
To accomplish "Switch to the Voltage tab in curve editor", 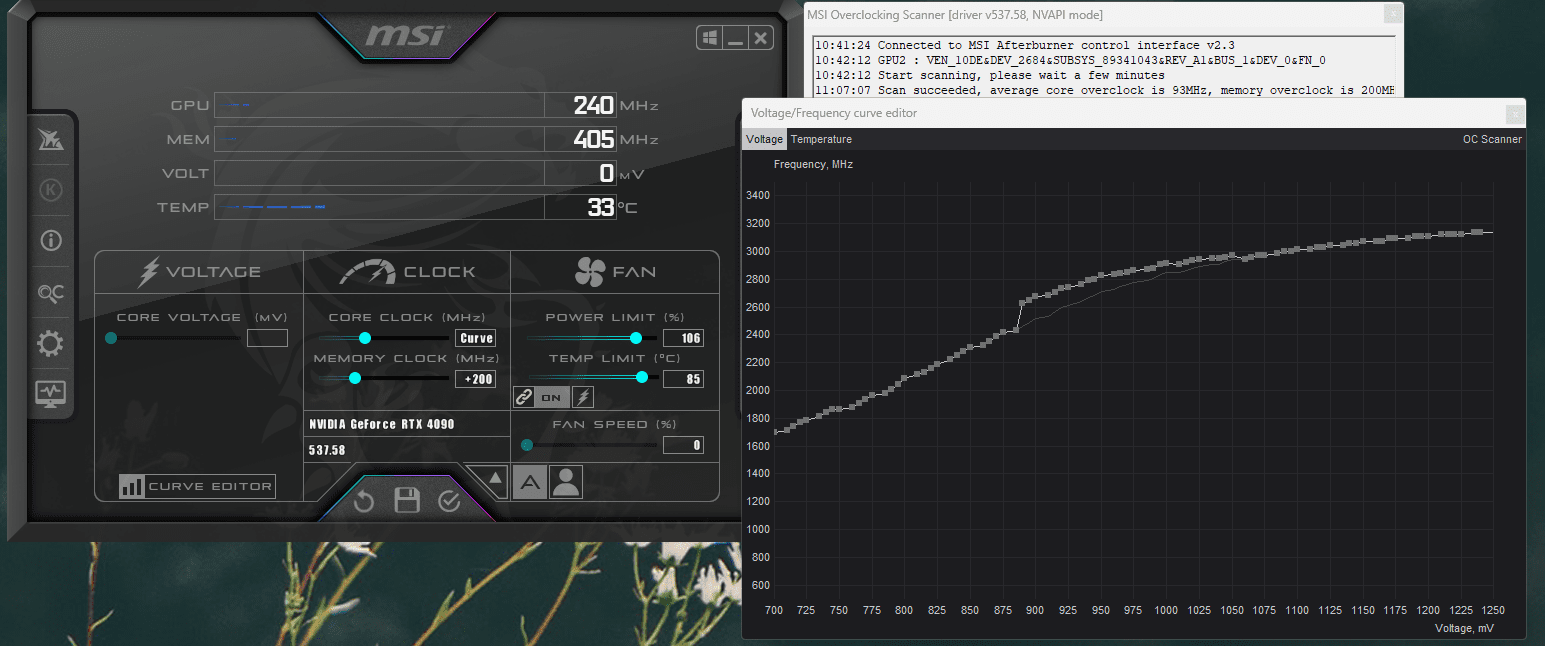I will (764, 139).
